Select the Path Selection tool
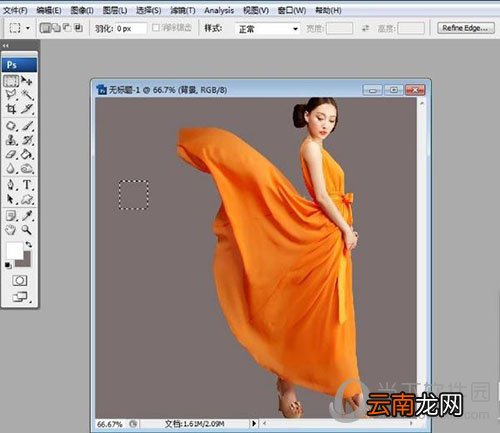The width and height of the screenshot is (500, 433). (x=11, y=199)
